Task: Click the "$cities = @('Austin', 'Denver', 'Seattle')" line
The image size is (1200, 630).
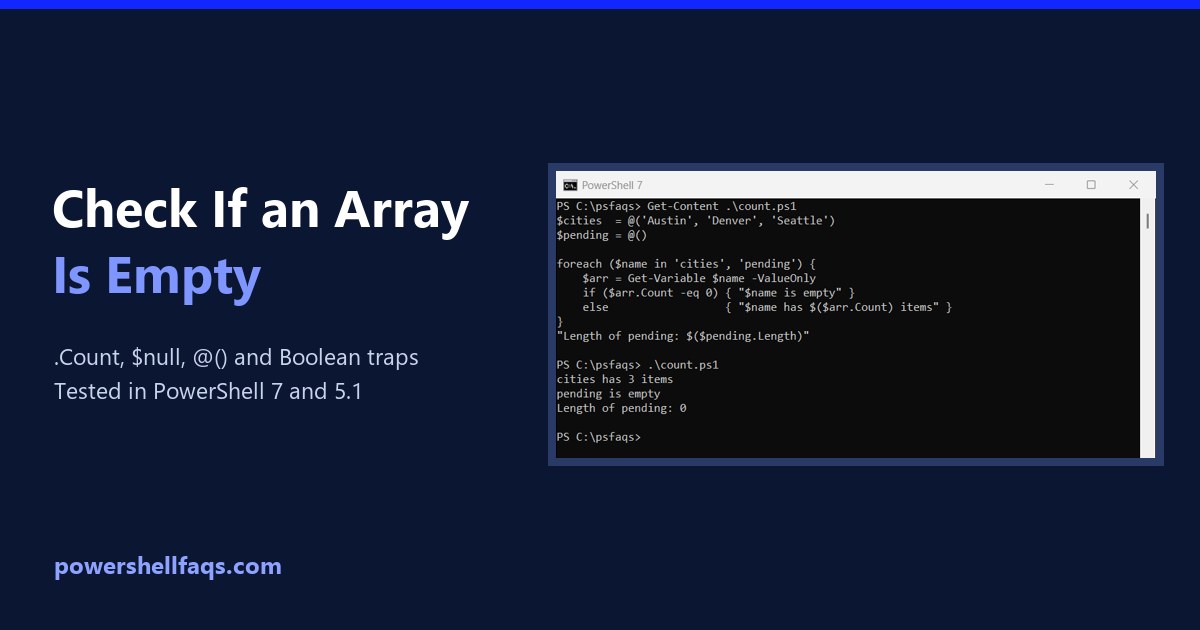Action: pyautogui.click(x=696, y=220)
